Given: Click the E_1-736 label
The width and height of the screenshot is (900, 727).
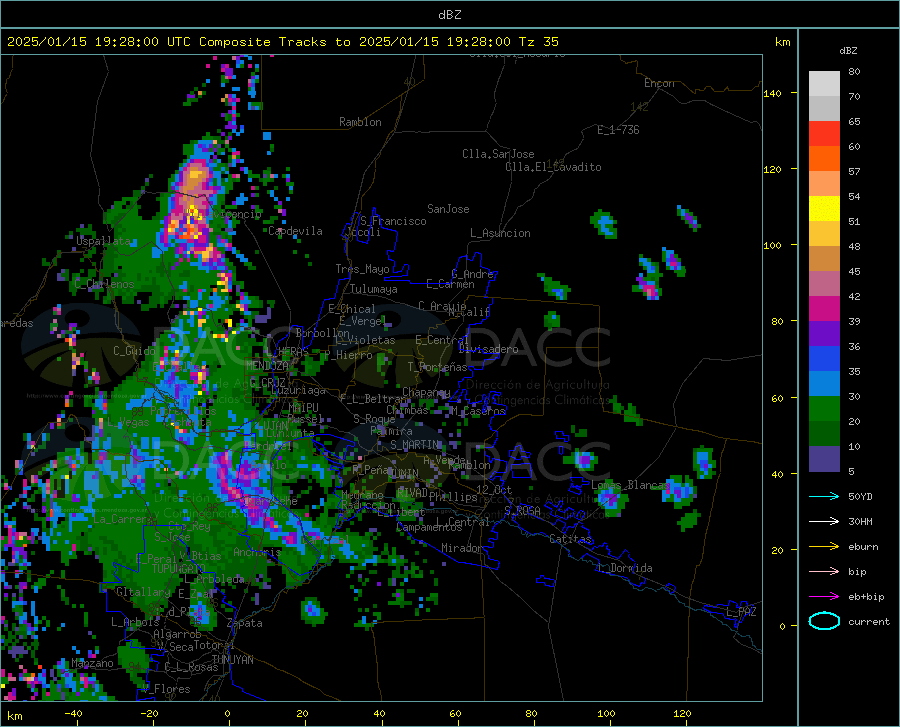Looking at the screenshot, I should pos(618,130).
